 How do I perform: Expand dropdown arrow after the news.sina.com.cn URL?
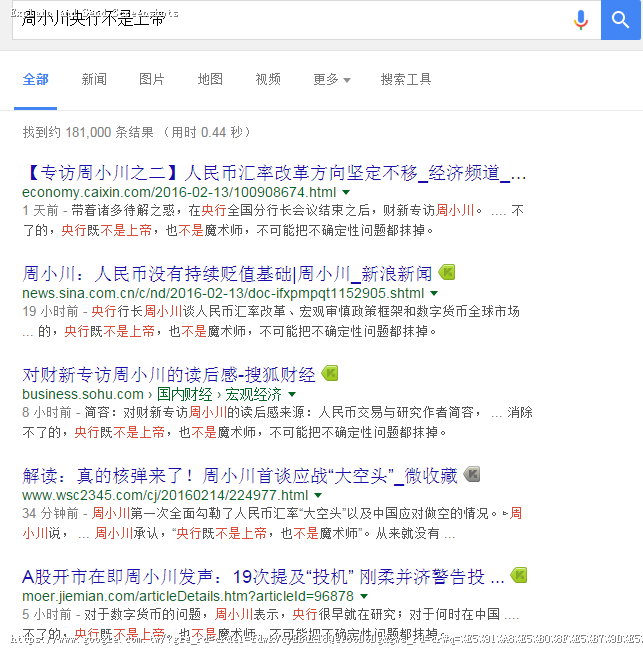[x=434, y=293]
